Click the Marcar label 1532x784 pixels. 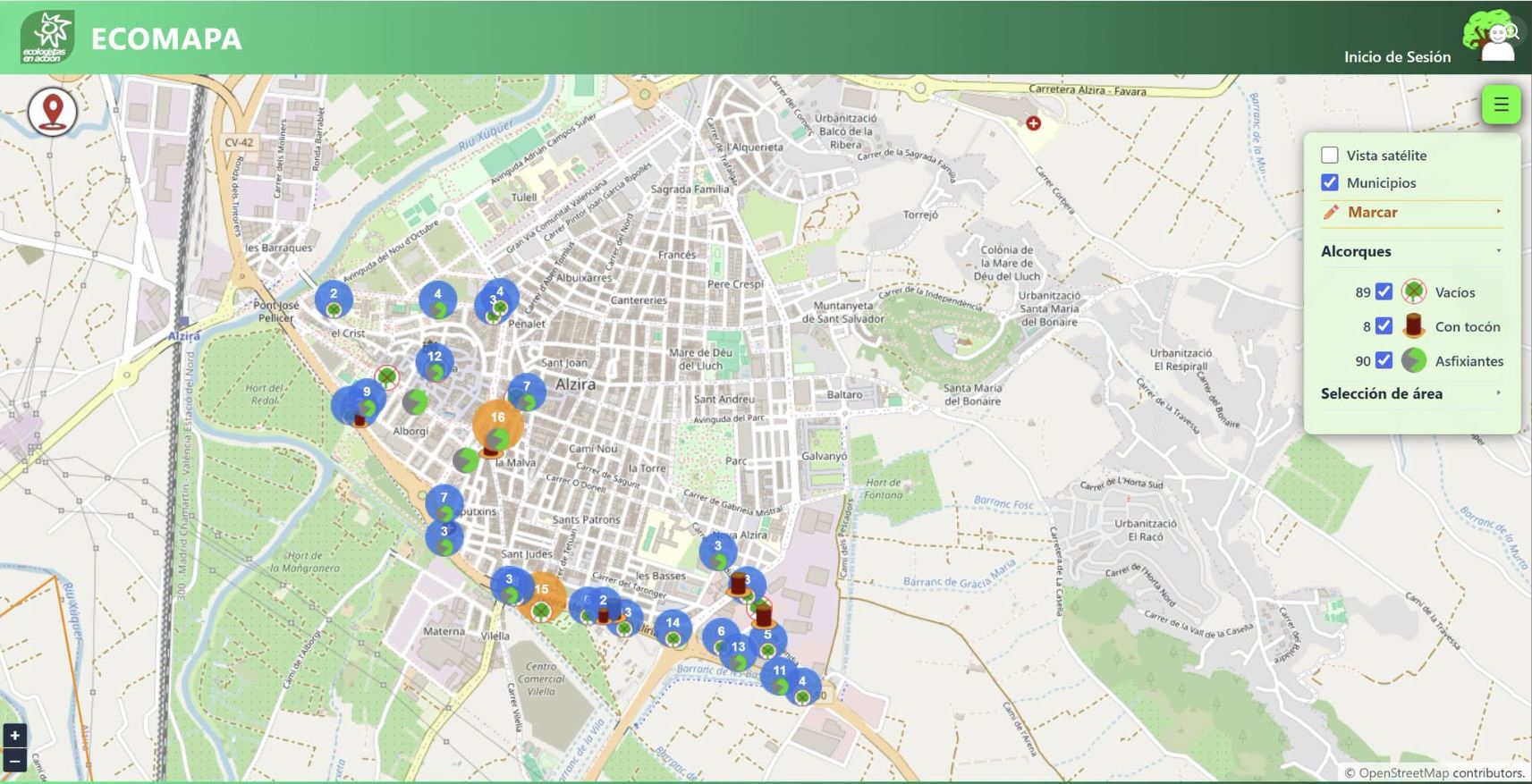[x=1372, y=212]
